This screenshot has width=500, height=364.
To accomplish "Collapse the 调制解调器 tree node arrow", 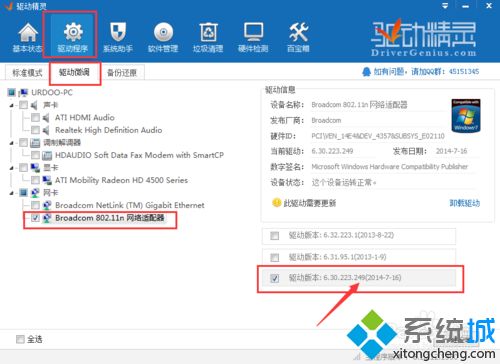I will click(x=12, y=143).
